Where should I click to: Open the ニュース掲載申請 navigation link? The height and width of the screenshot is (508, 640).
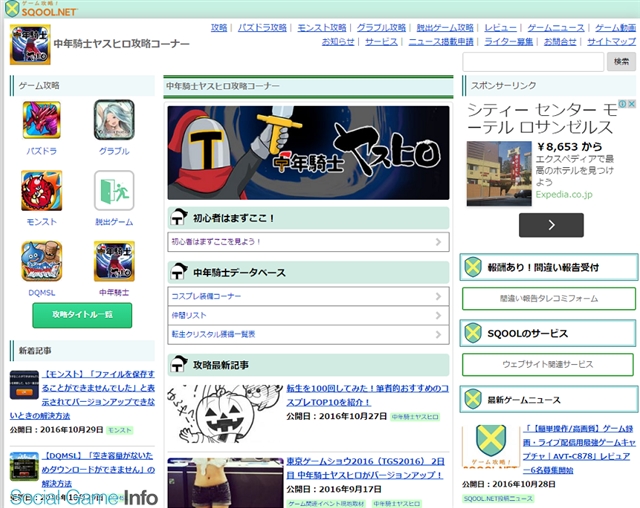pyautogui.click(x=441, y=42)
